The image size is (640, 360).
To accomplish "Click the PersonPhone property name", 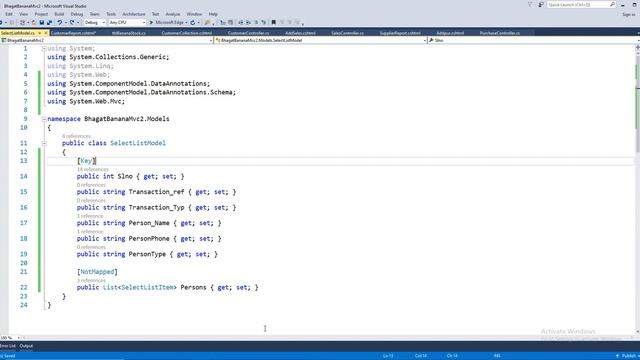I will coord(149,238).
